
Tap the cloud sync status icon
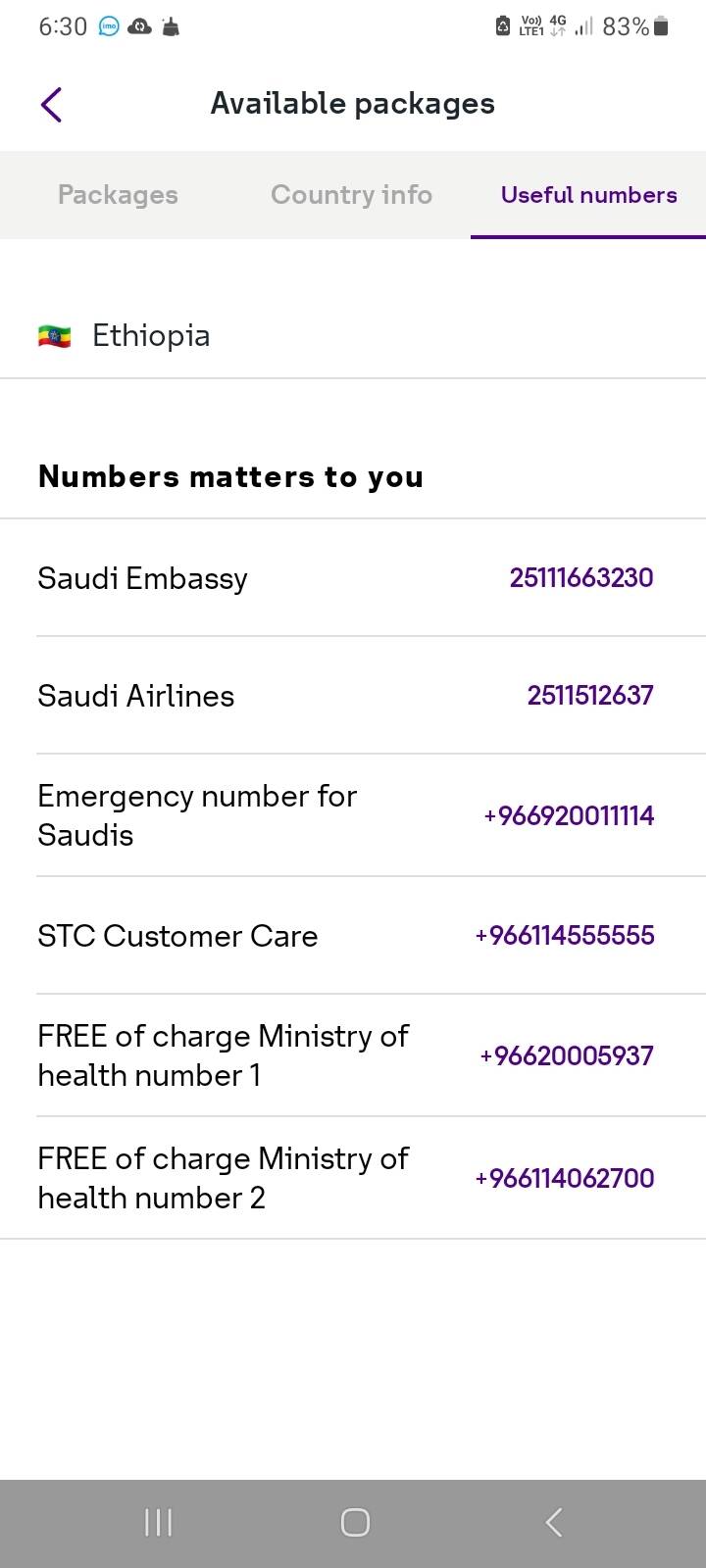point(140,27)
